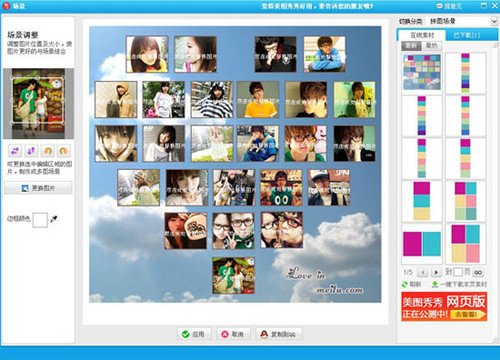The image size is (500, 360).
Task: Select the six-block two-column template
Action: [465, 201]
